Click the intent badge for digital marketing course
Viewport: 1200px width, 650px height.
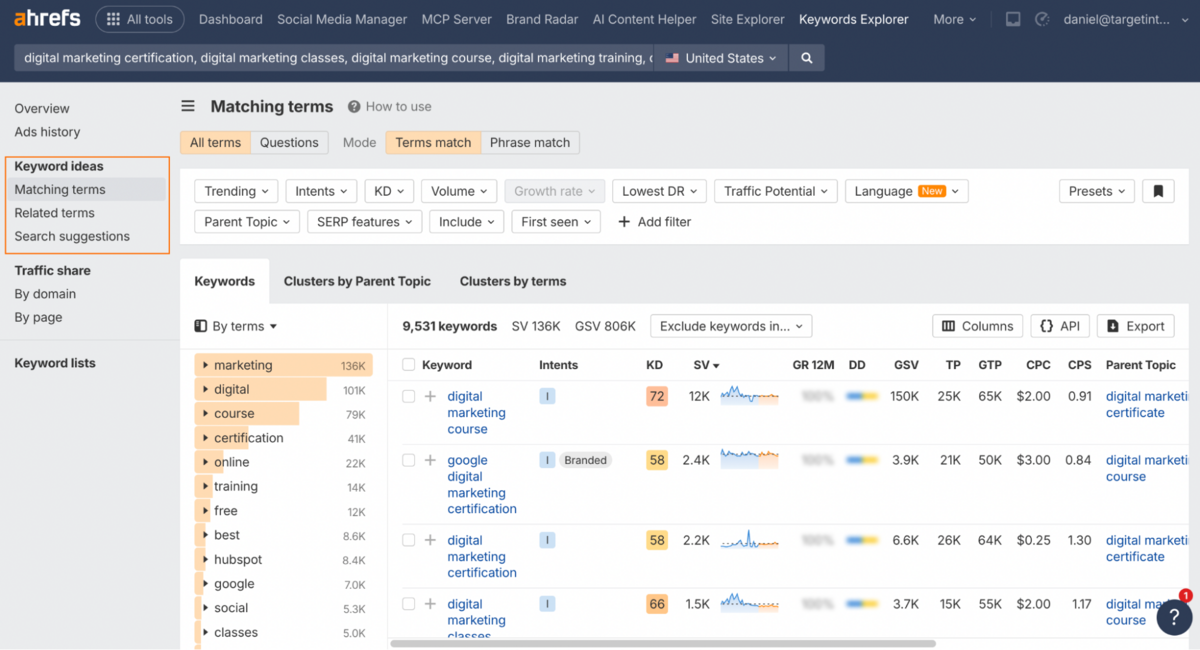coord(547,397)
